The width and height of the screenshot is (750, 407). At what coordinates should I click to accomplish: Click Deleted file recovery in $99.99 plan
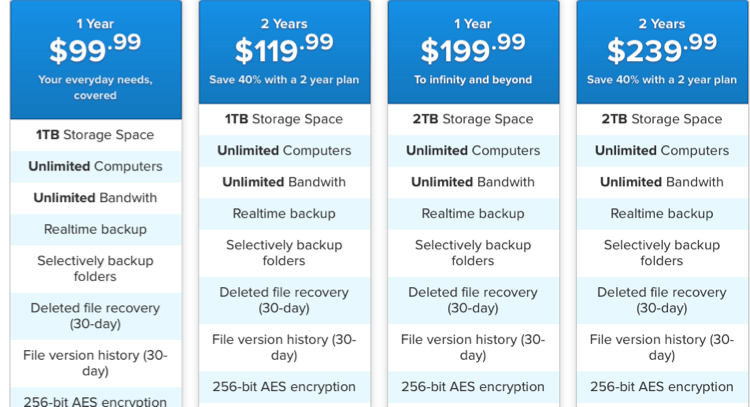pyautogui.click(x=95, y=315)
